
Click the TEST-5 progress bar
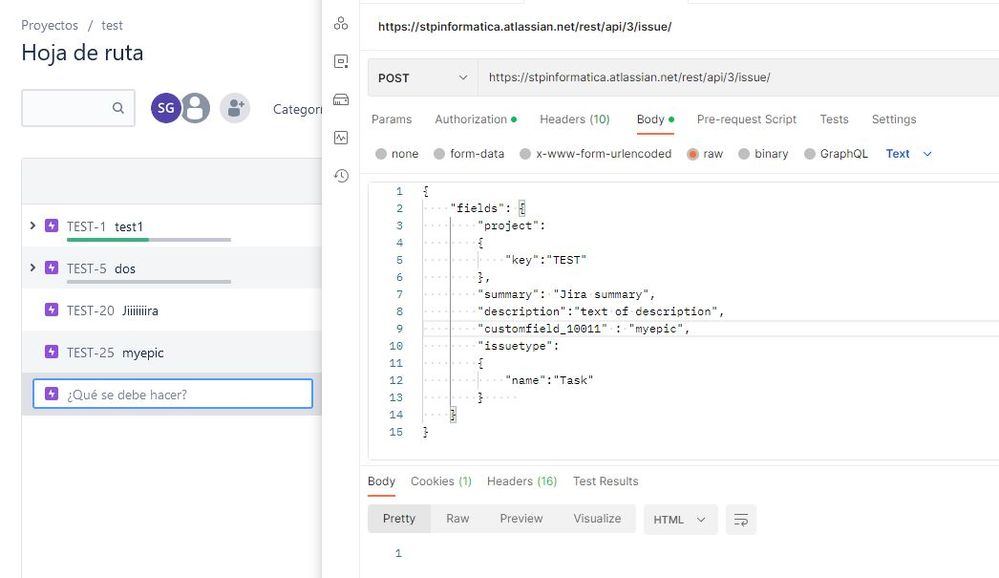pyautogui.click(x=148, y=282)
